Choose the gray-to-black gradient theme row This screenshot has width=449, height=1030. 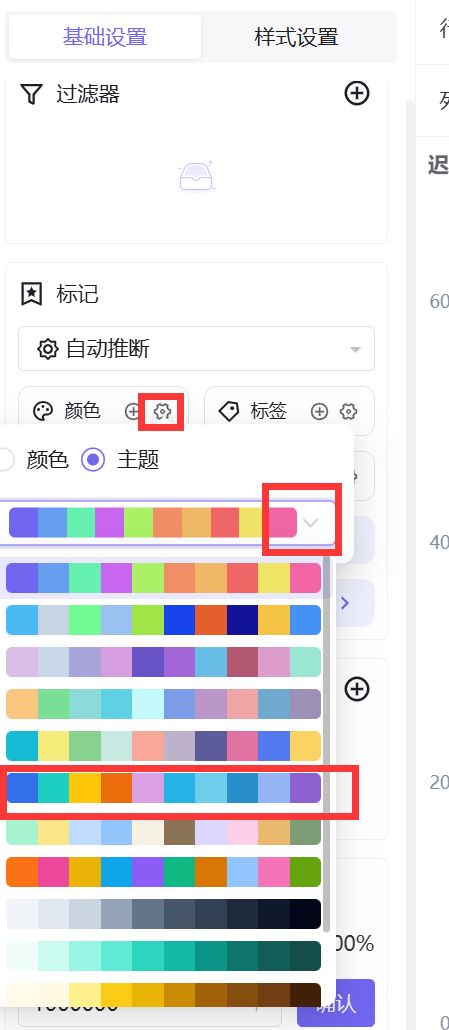[x=163, y=914]
